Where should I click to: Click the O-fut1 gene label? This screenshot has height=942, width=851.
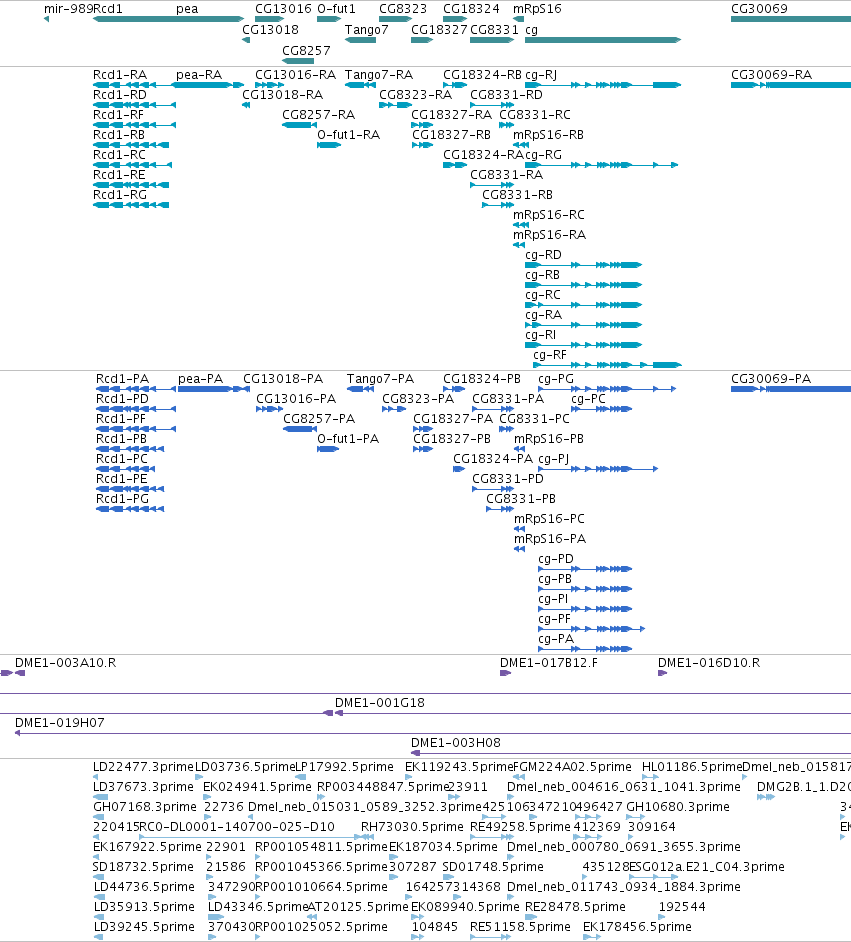tap(336, 9)
